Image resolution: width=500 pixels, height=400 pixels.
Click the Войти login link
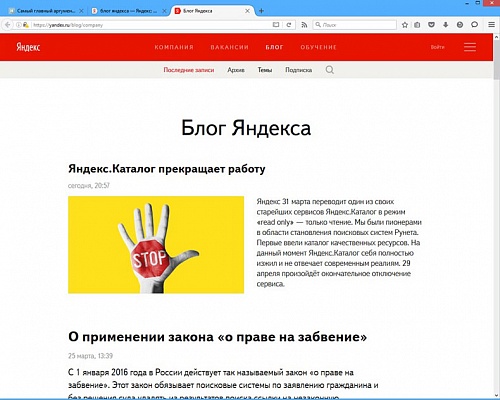click(x=437, y=47)
